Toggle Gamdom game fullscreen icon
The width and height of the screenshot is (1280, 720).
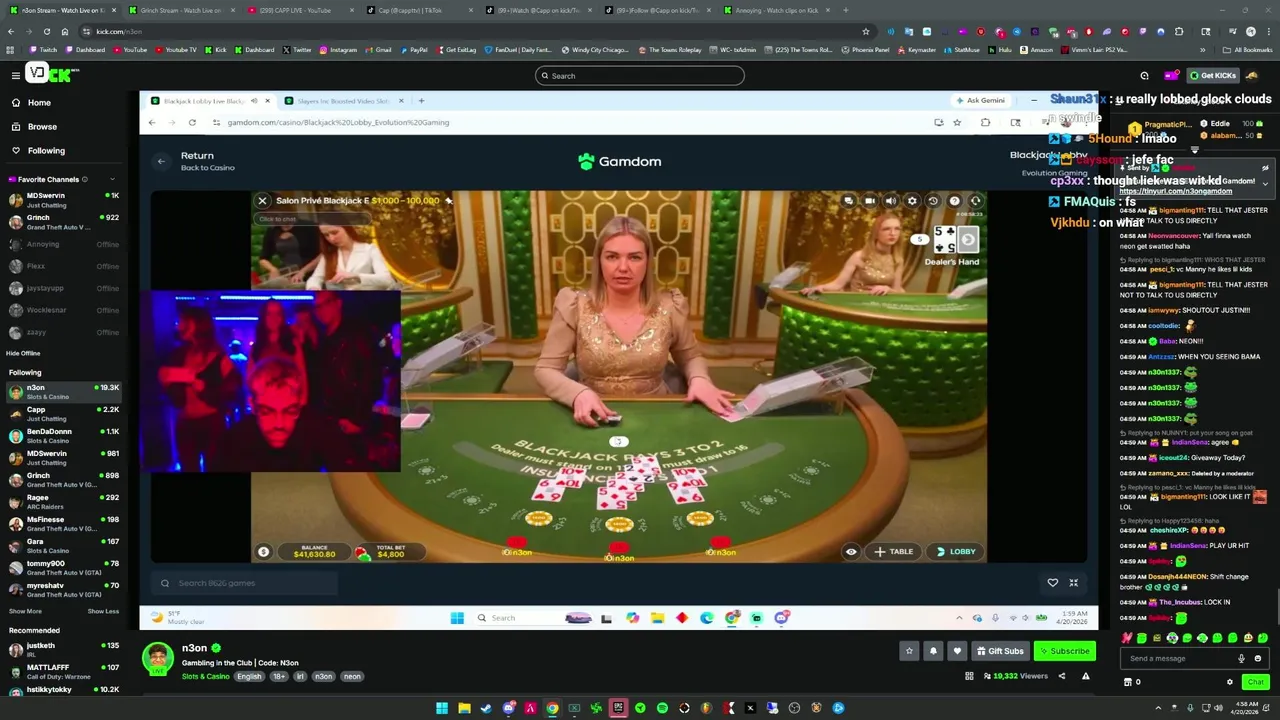click(x=1074, y=583)
